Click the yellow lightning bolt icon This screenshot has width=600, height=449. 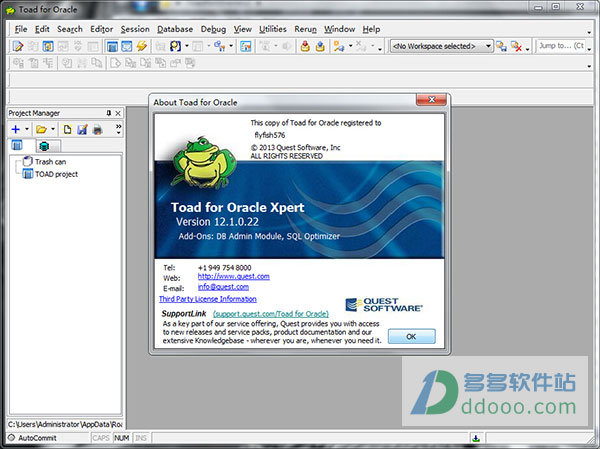click(142, 46)
